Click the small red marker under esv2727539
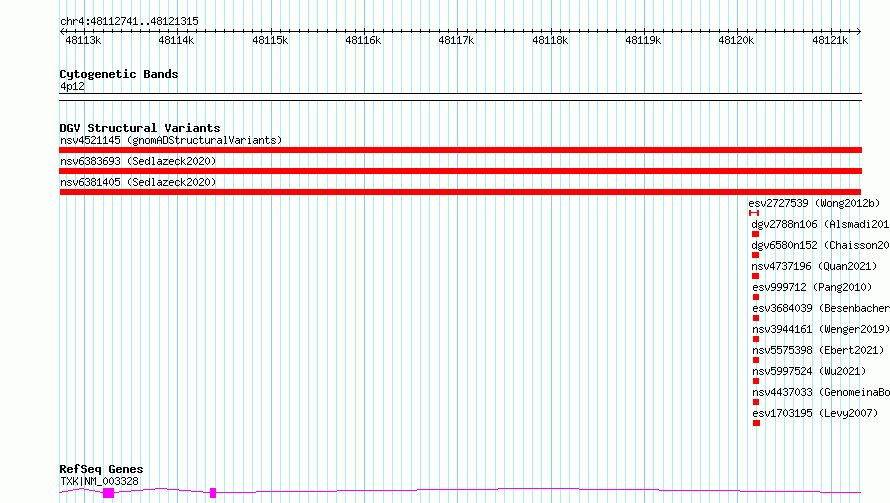The image size is (890, 503). click(754, 213)
